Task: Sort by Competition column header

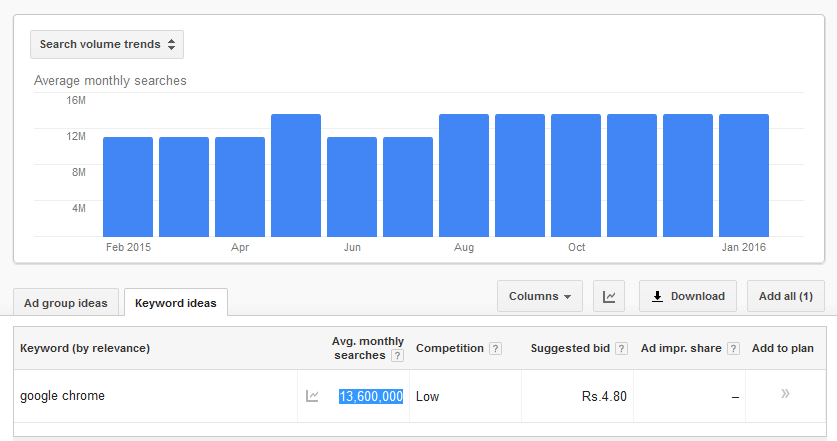Action: pos(449,348)
